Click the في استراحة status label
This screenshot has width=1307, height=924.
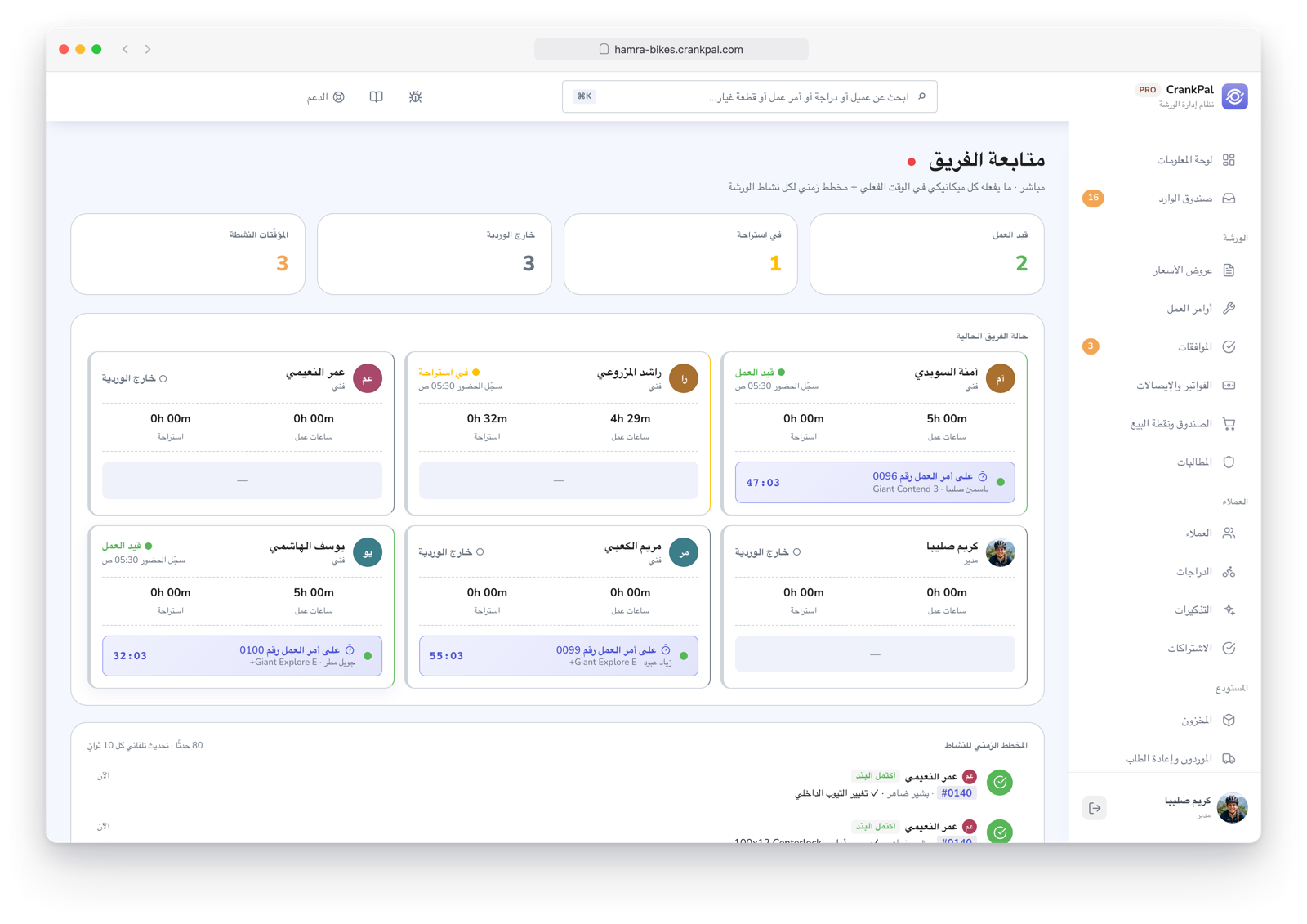tap(444, 373)
